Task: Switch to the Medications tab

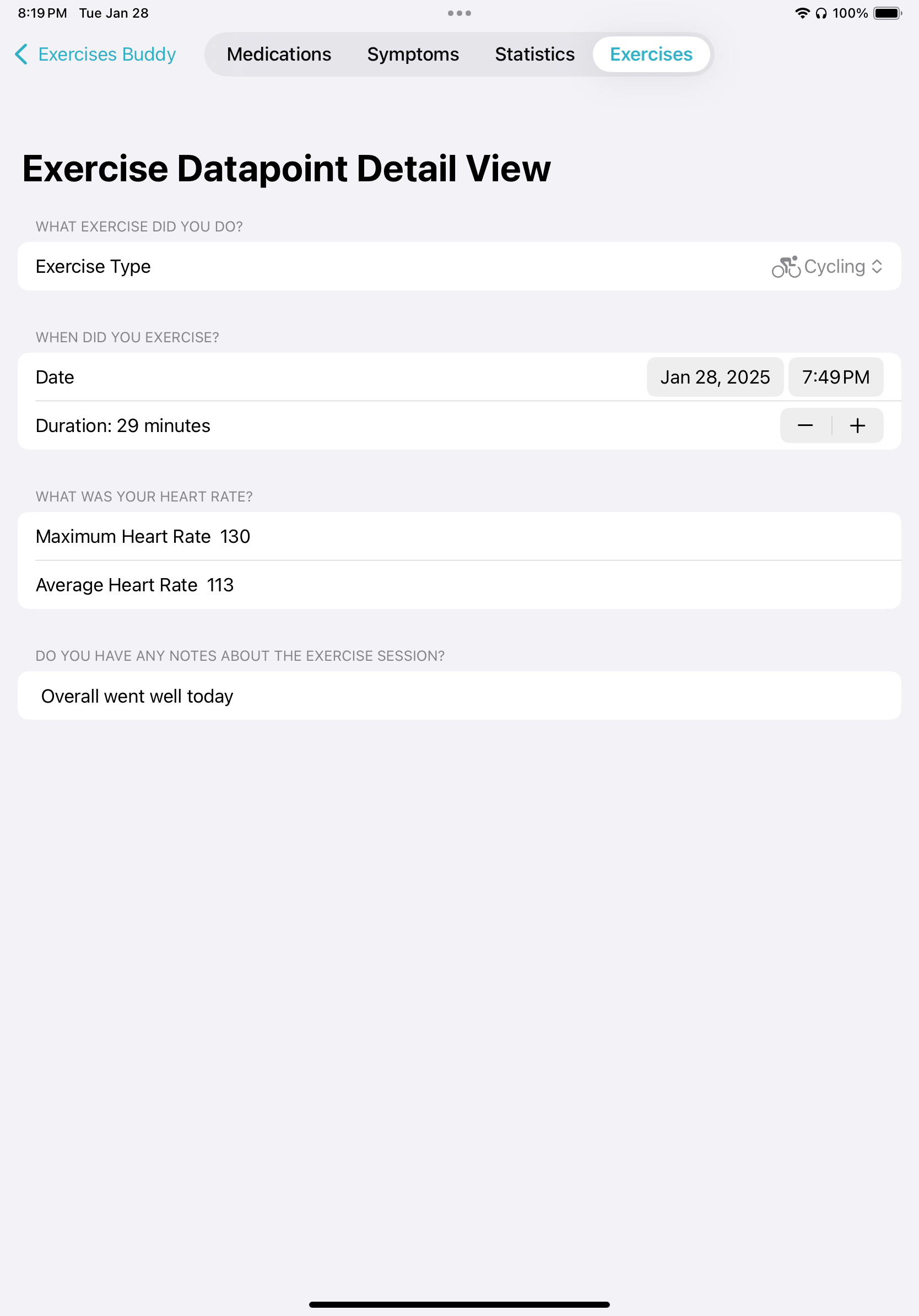Action: coord(279,55)
